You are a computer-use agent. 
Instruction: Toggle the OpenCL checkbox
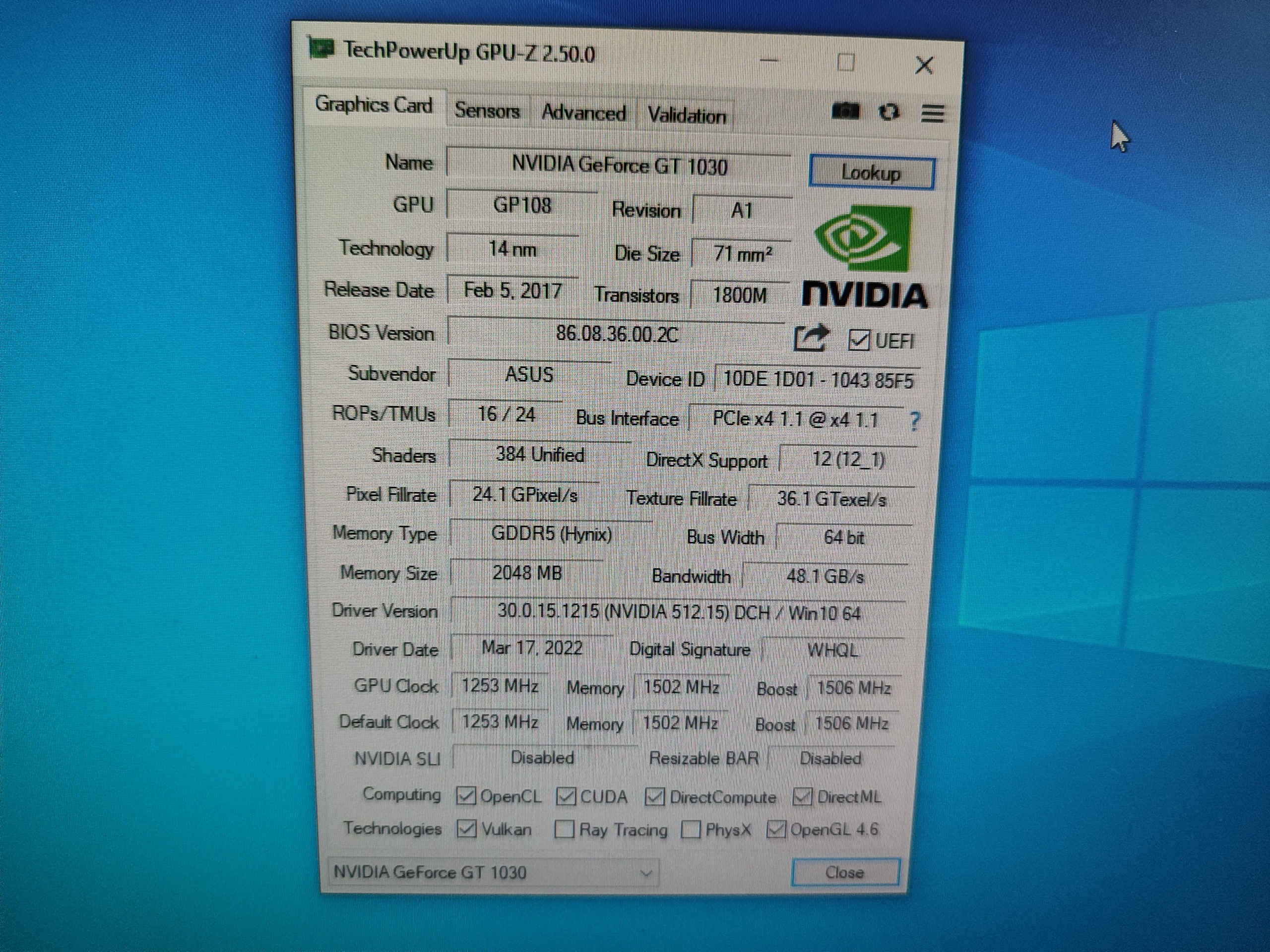coord(466,796)
